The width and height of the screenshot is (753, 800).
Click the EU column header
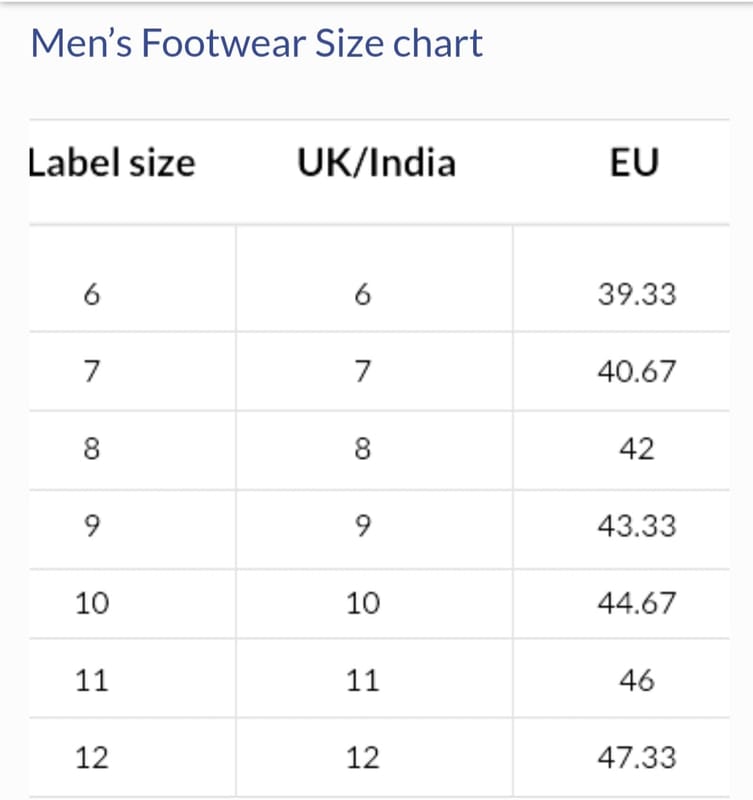[635, 163]
